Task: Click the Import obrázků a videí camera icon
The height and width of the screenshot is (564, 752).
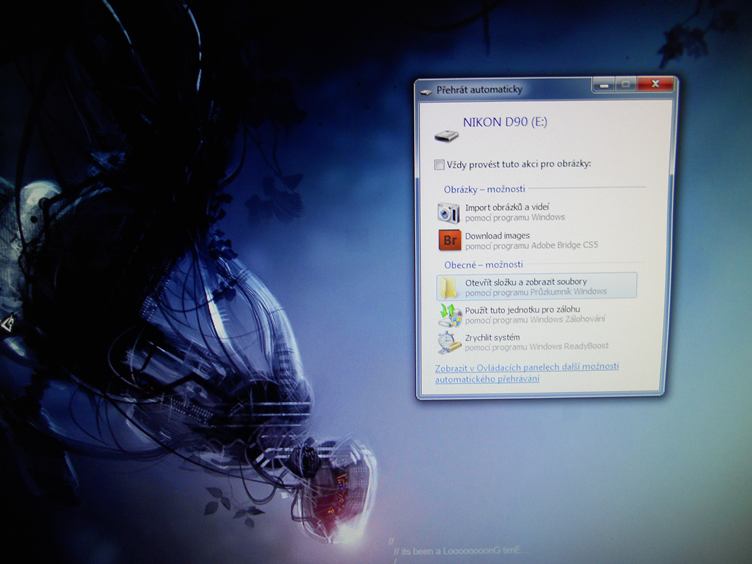Action: pos(448,213)
